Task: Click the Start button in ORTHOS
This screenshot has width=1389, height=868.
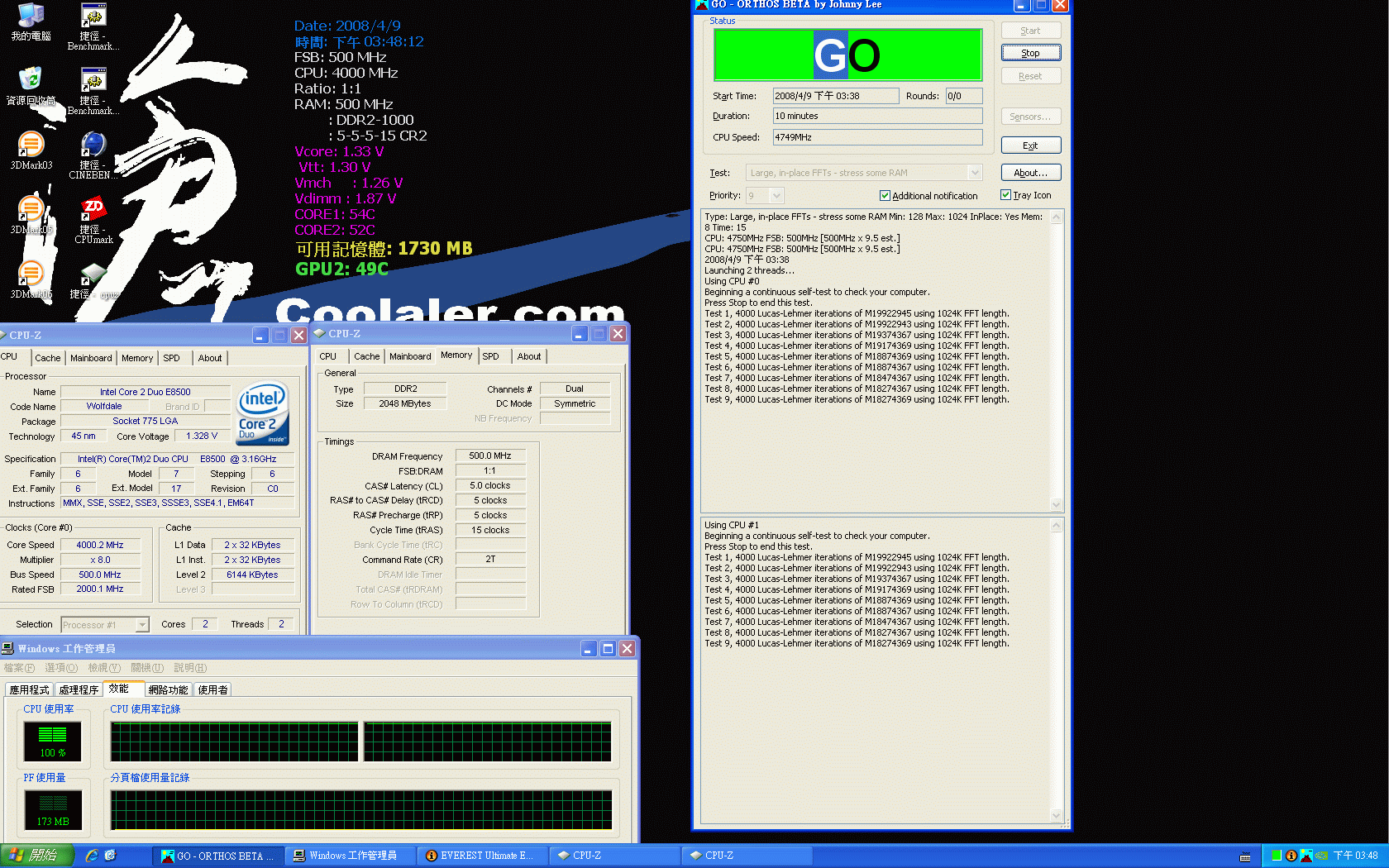Action: (1030, 31)
